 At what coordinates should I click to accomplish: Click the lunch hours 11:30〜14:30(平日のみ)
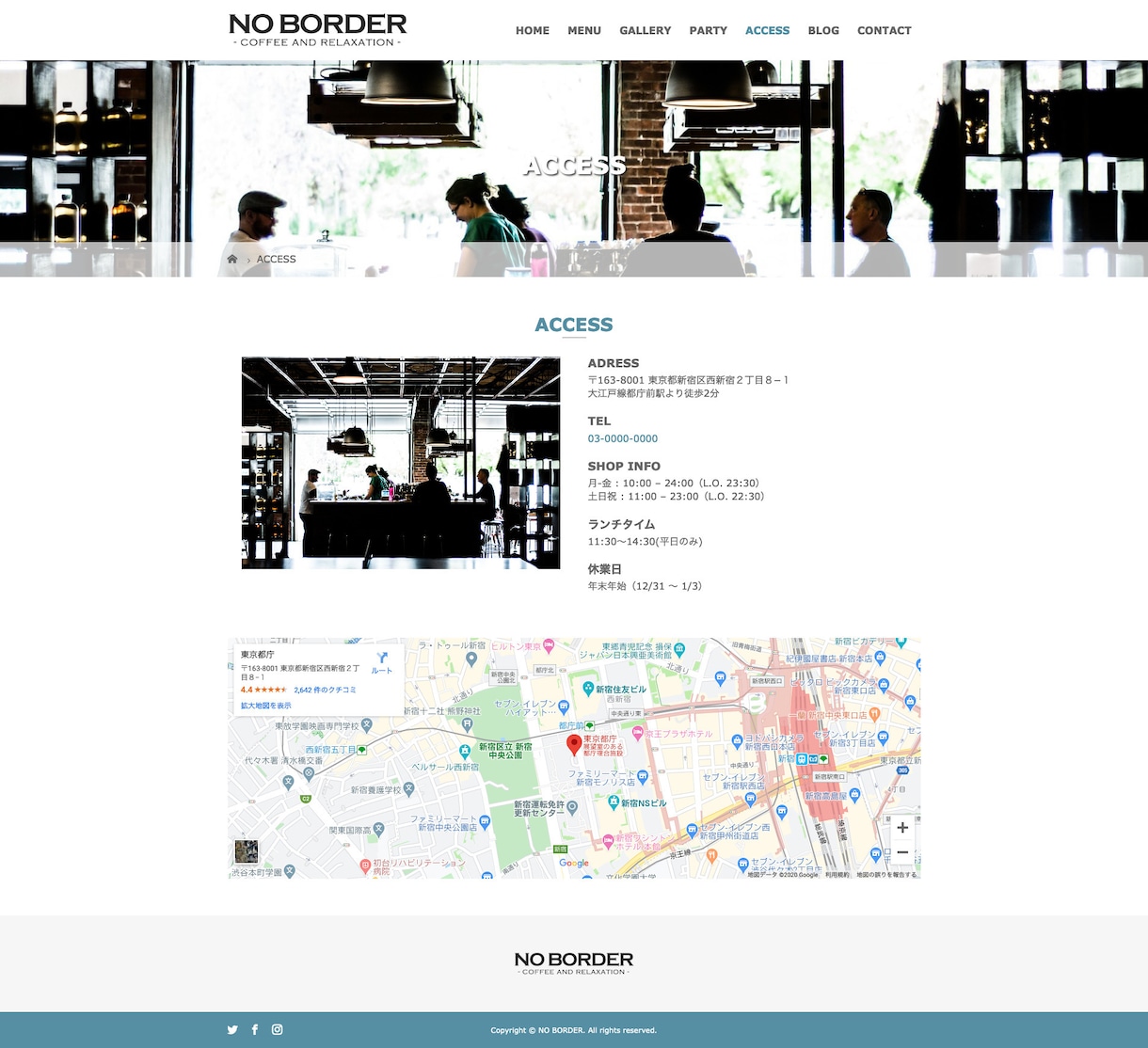pyautogui.click(x=646, y=542)
